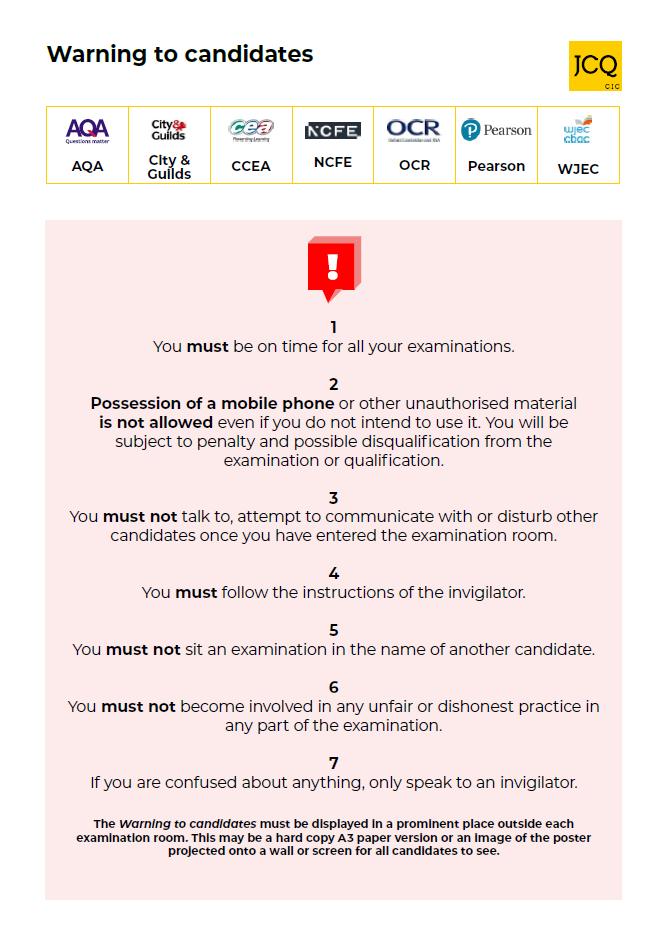
Task: Select the NCFE logo
Action: coord(332,131)
